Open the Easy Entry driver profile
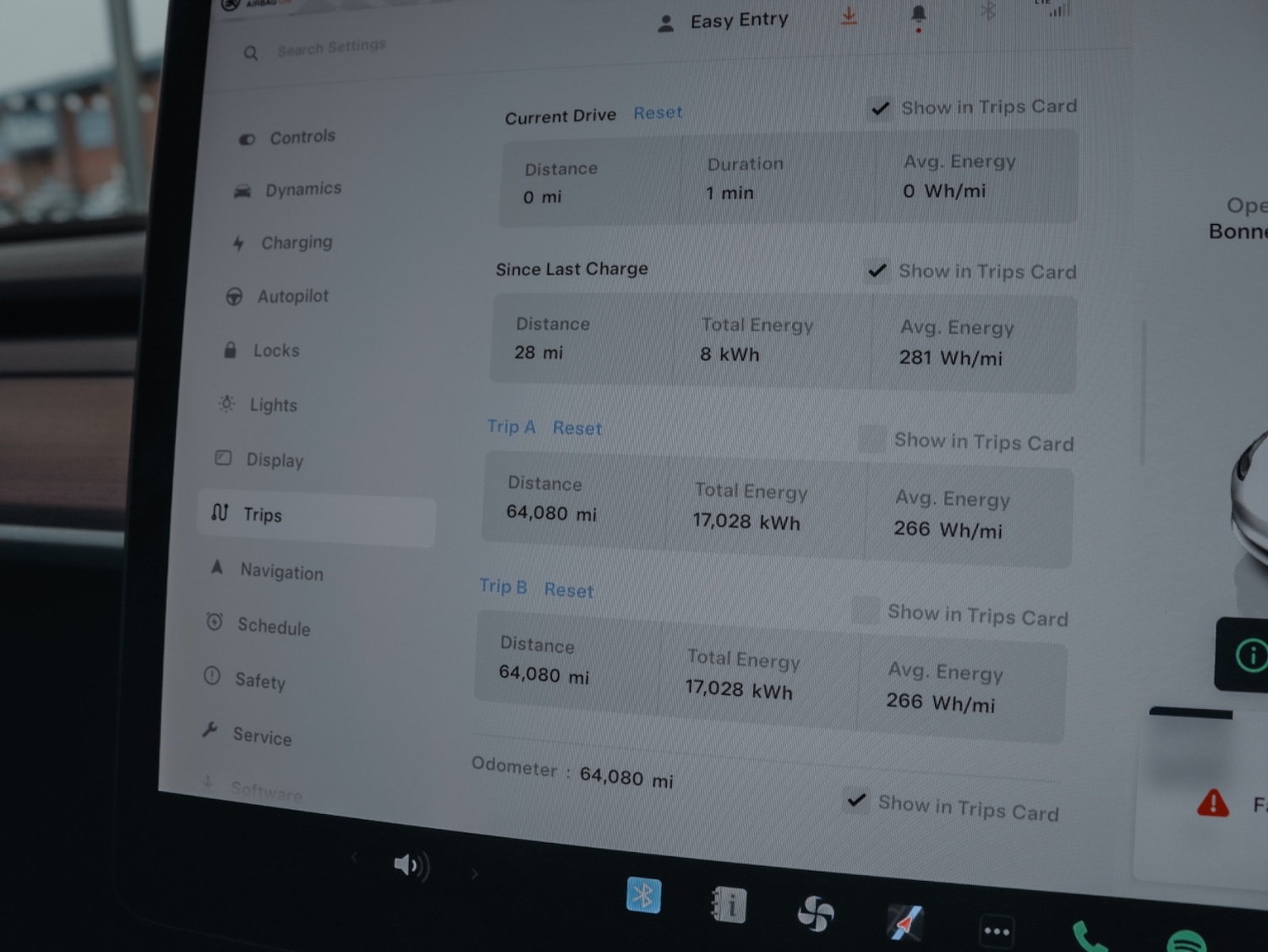 click(724, 21)
